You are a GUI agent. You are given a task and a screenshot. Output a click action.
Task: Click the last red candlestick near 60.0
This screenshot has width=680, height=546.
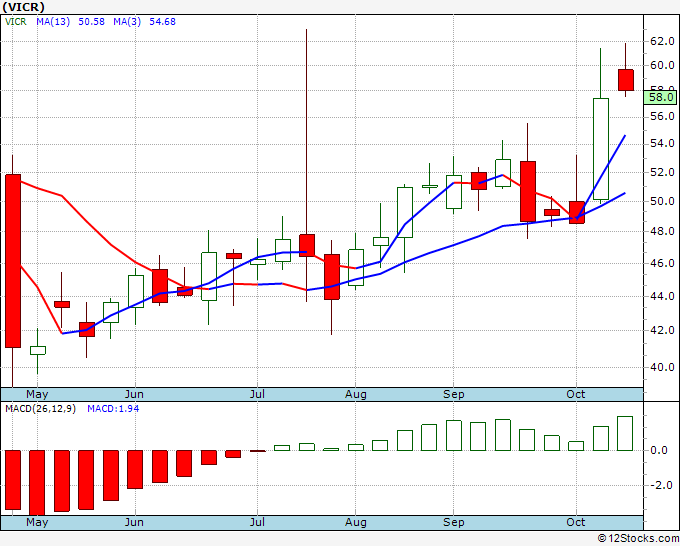[626, 80]
